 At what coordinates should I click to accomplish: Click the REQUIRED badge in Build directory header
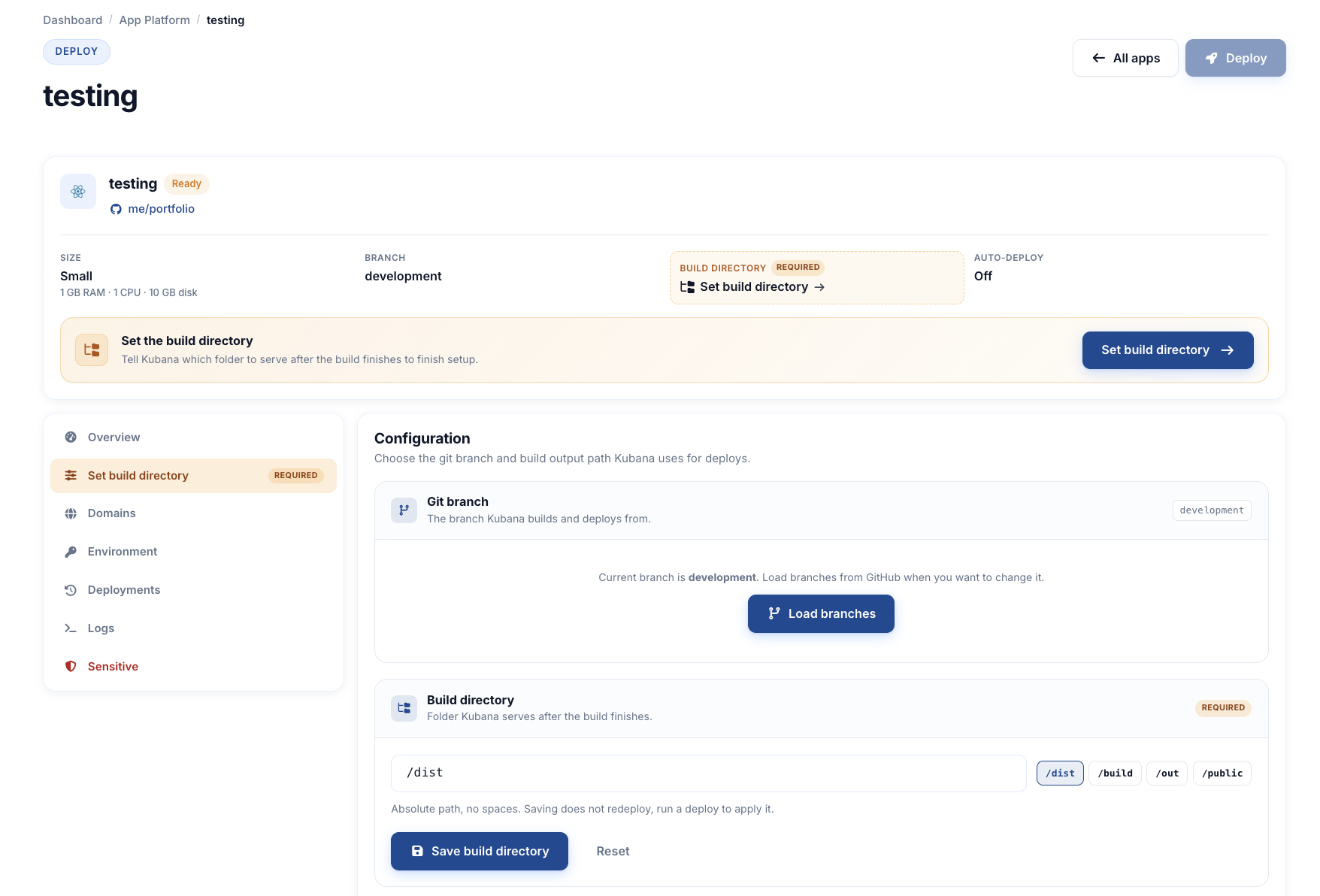click(1223, 708)
